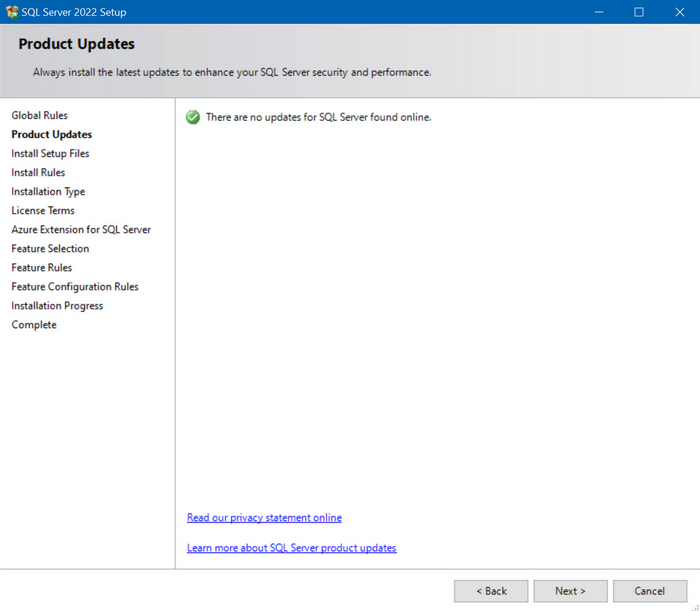Open Feature Selection step
This screenshot has height=611, width=700.
click(x=50, y=249)
